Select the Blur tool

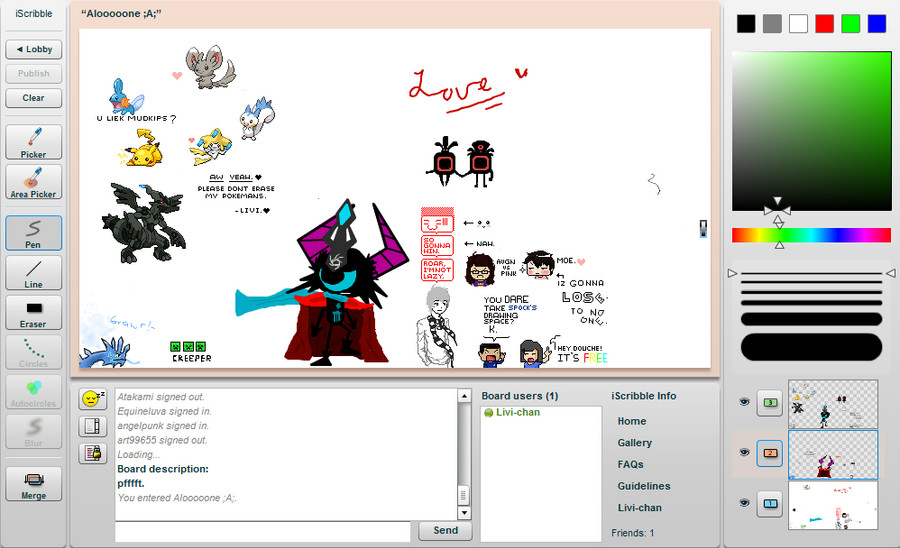(x=33, y=432)
